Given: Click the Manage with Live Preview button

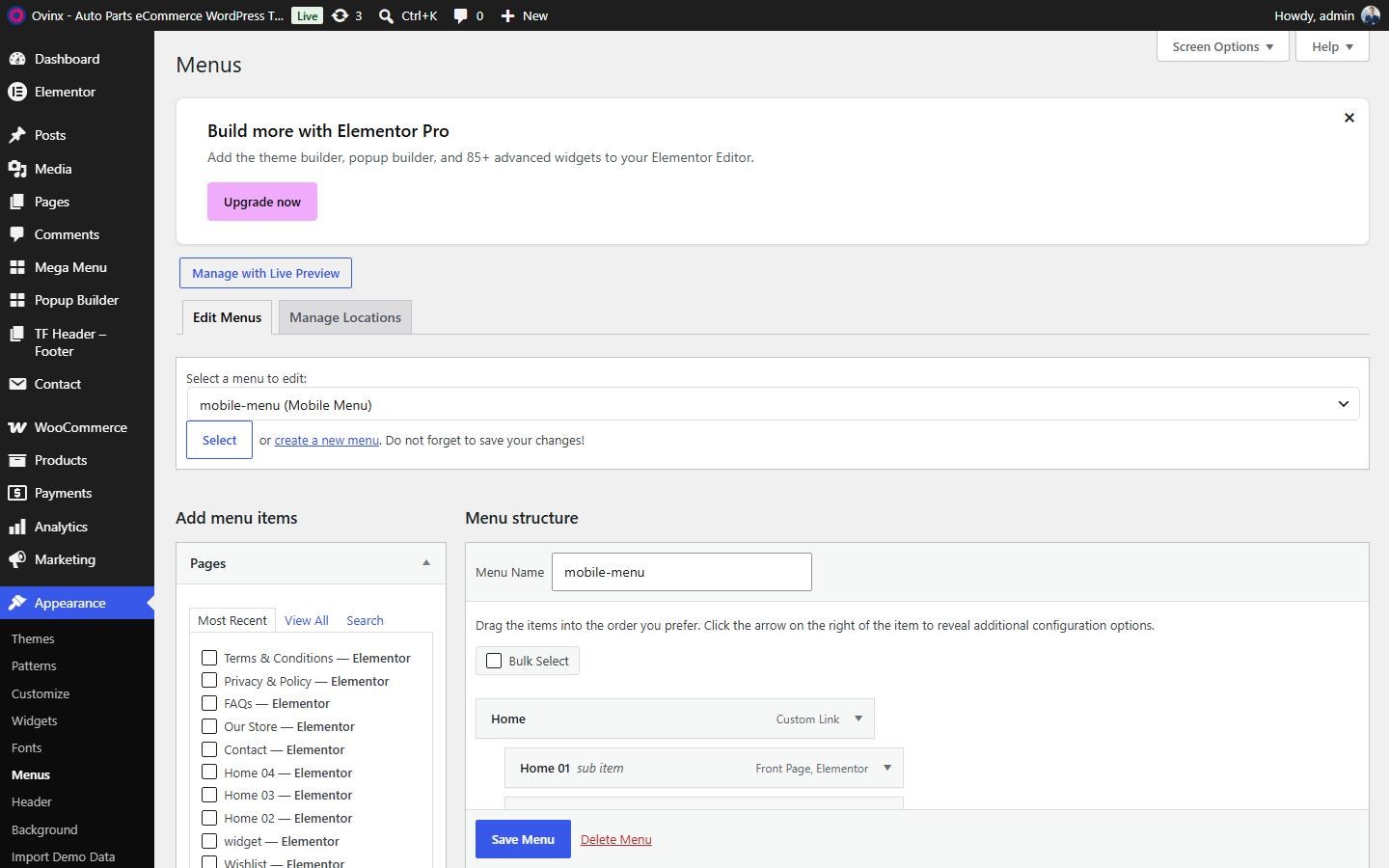Looking at the screenshot, I should tap(265, 273).
